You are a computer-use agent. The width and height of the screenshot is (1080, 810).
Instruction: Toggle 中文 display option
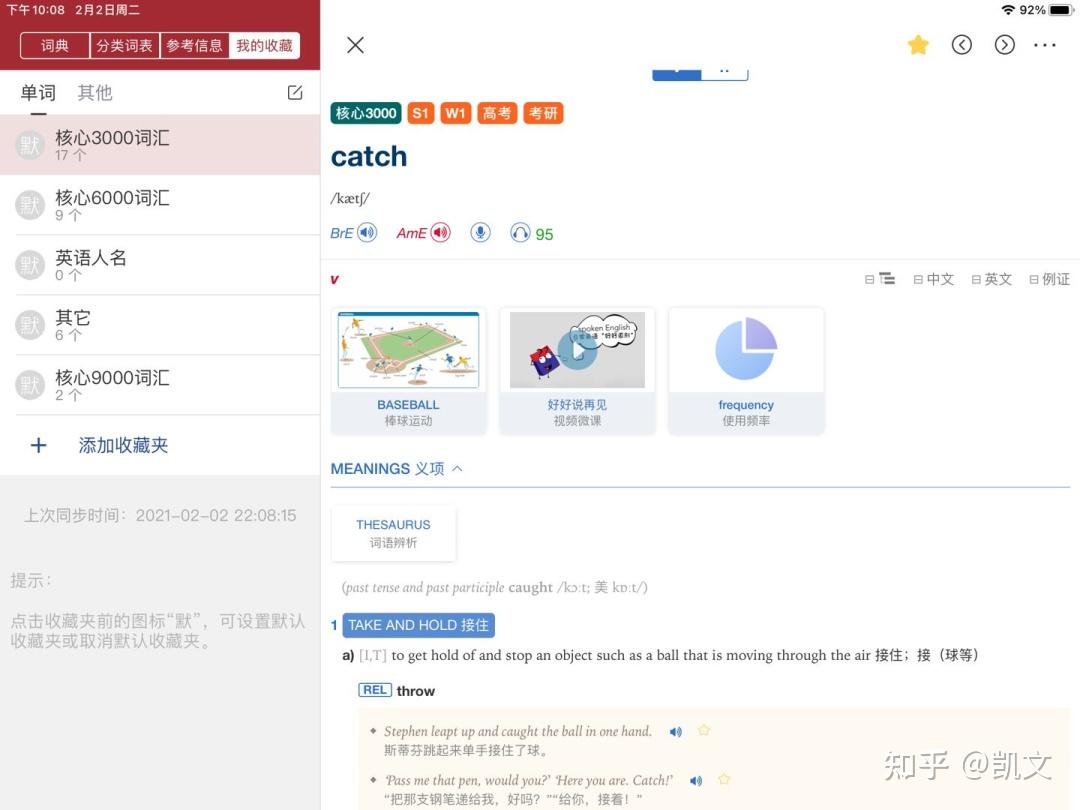click(x=933, y=279)
